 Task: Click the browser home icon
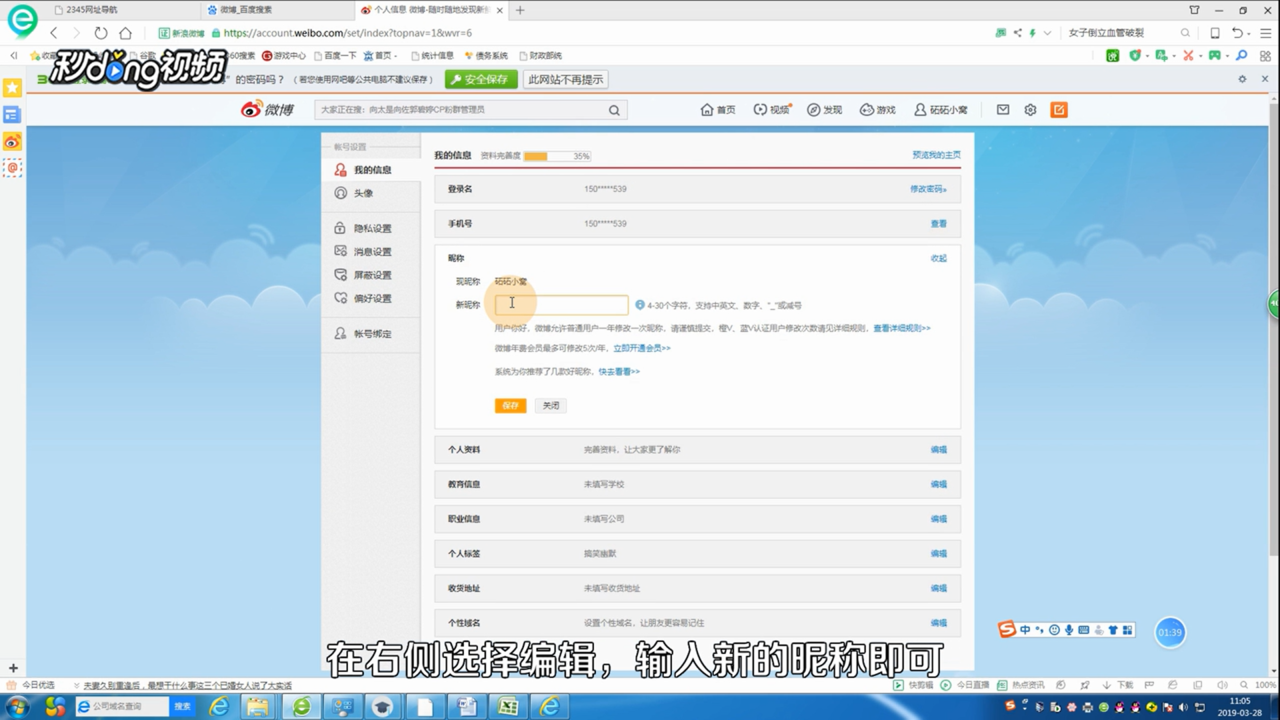point(125,33)
